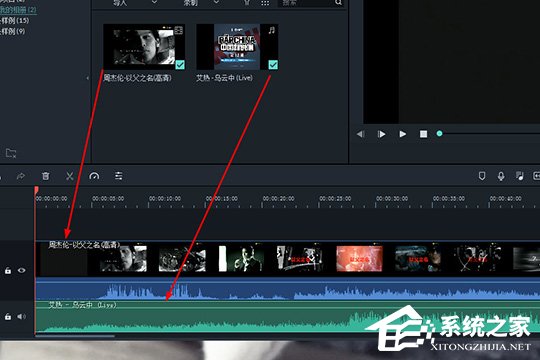
Task: Toggle the checkmark on 艾热-乌云中 thumbnail
Action: [x=273, y=65]
